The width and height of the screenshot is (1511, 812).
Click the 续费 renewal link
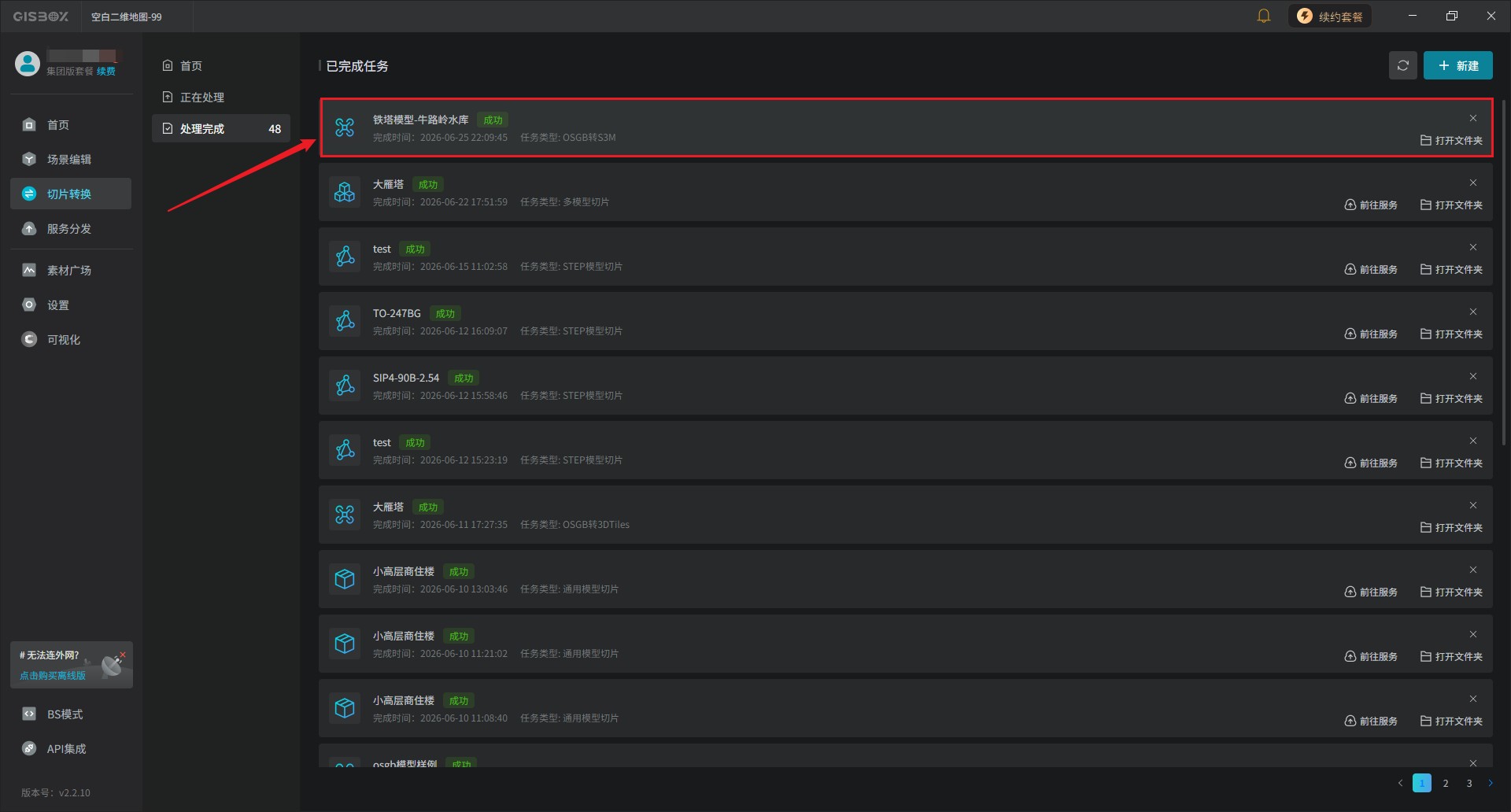click(106, 72)
